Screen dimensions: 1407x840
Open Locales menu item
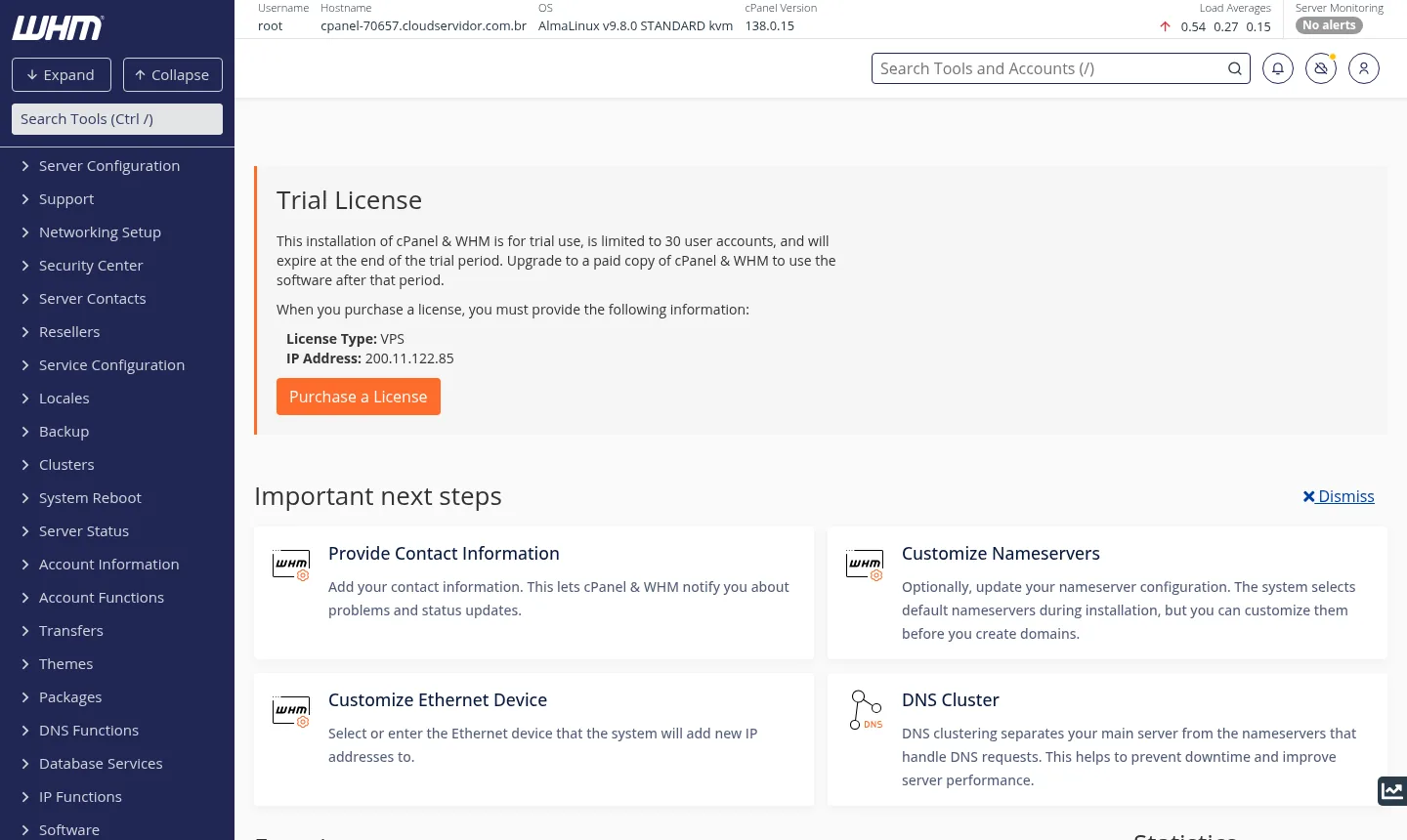pos(117,399)
